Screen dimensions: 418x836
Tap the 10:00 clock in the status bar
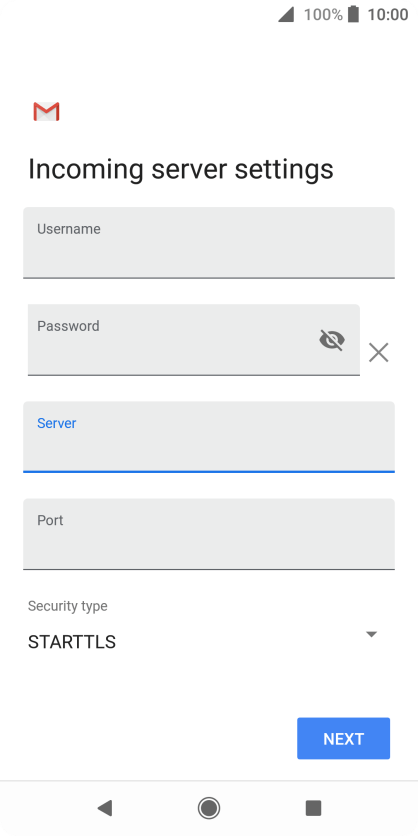tap(388, 14)
